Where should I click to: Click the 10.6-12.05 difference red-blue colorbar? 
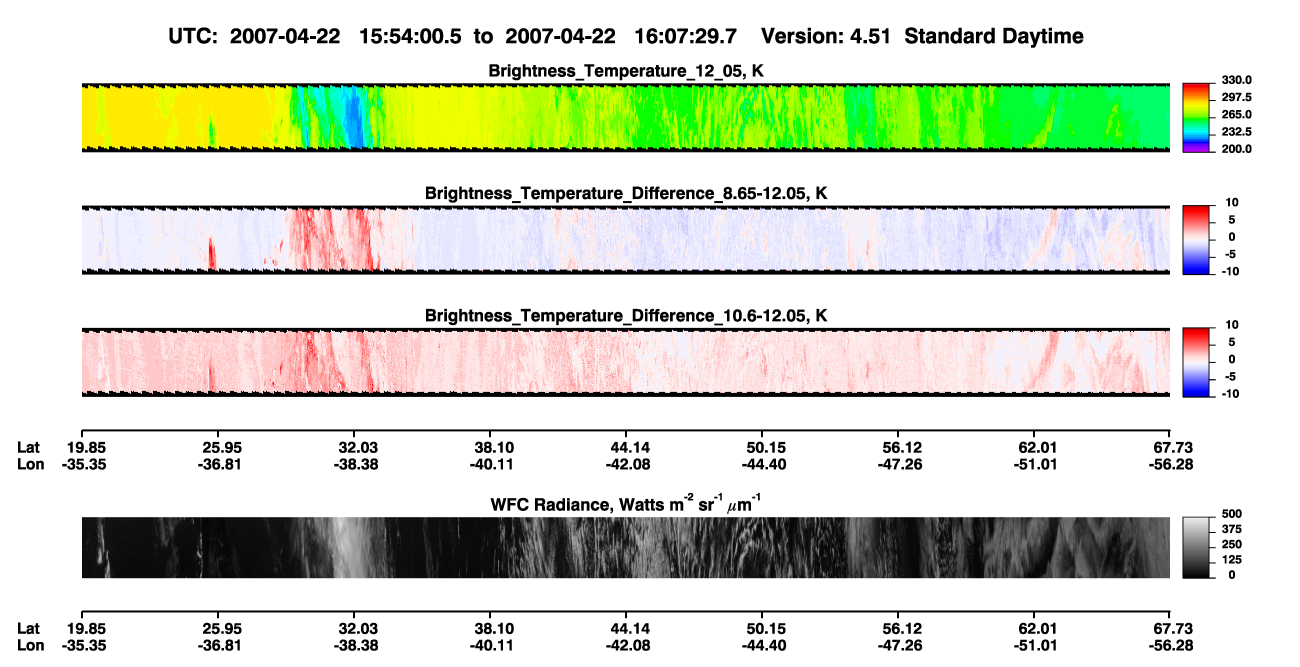[x=1196, y=361]
